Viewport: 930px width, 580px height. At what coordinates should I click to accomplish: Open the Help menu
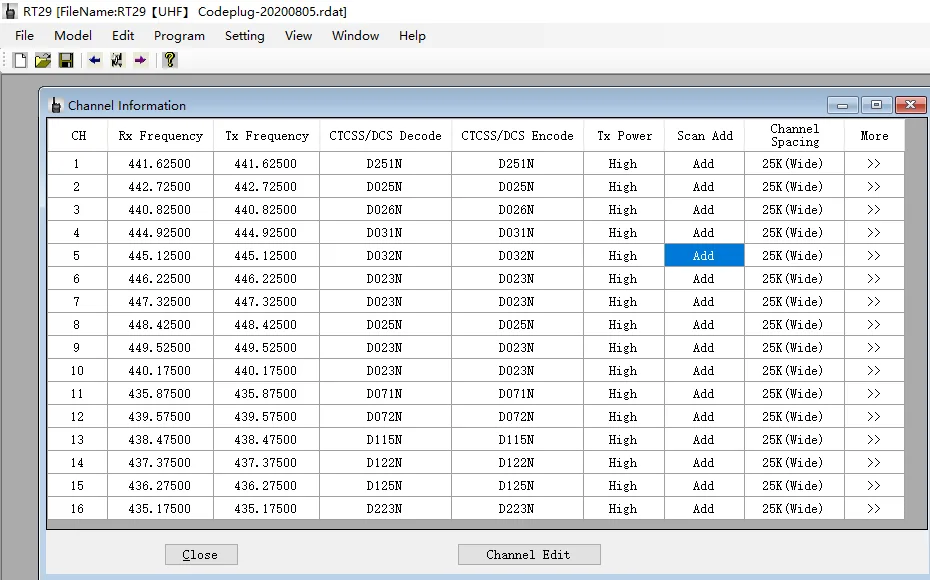[412, 36]
